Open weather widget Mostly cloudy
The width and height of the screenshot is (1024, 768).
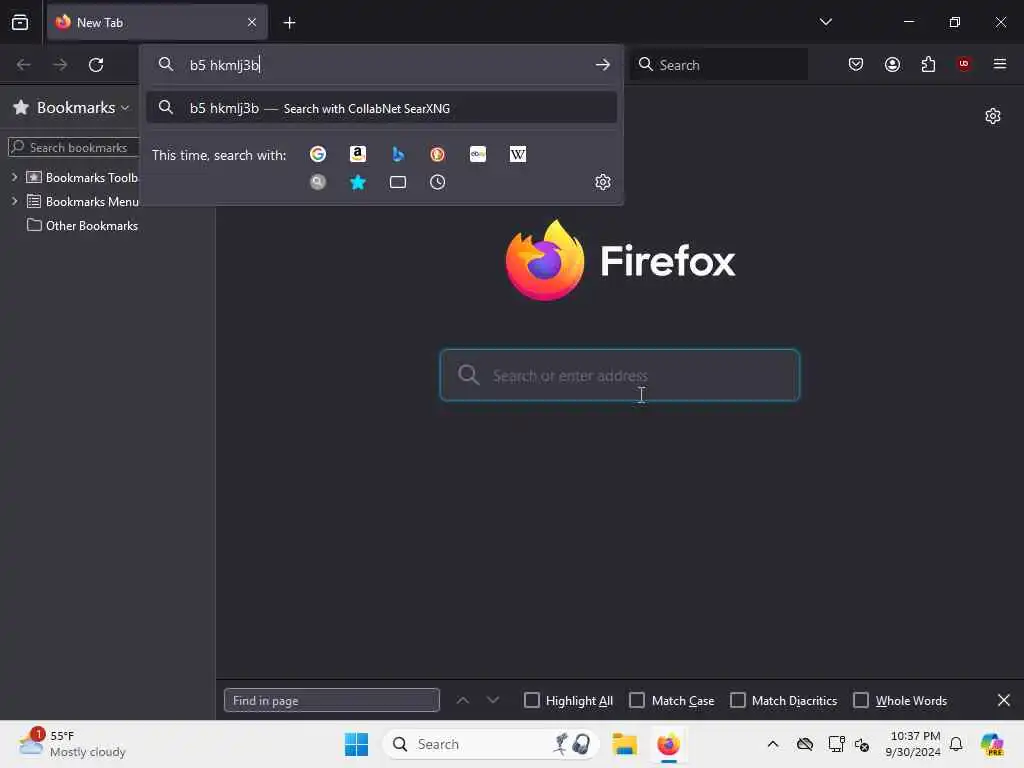click(72, 744)
